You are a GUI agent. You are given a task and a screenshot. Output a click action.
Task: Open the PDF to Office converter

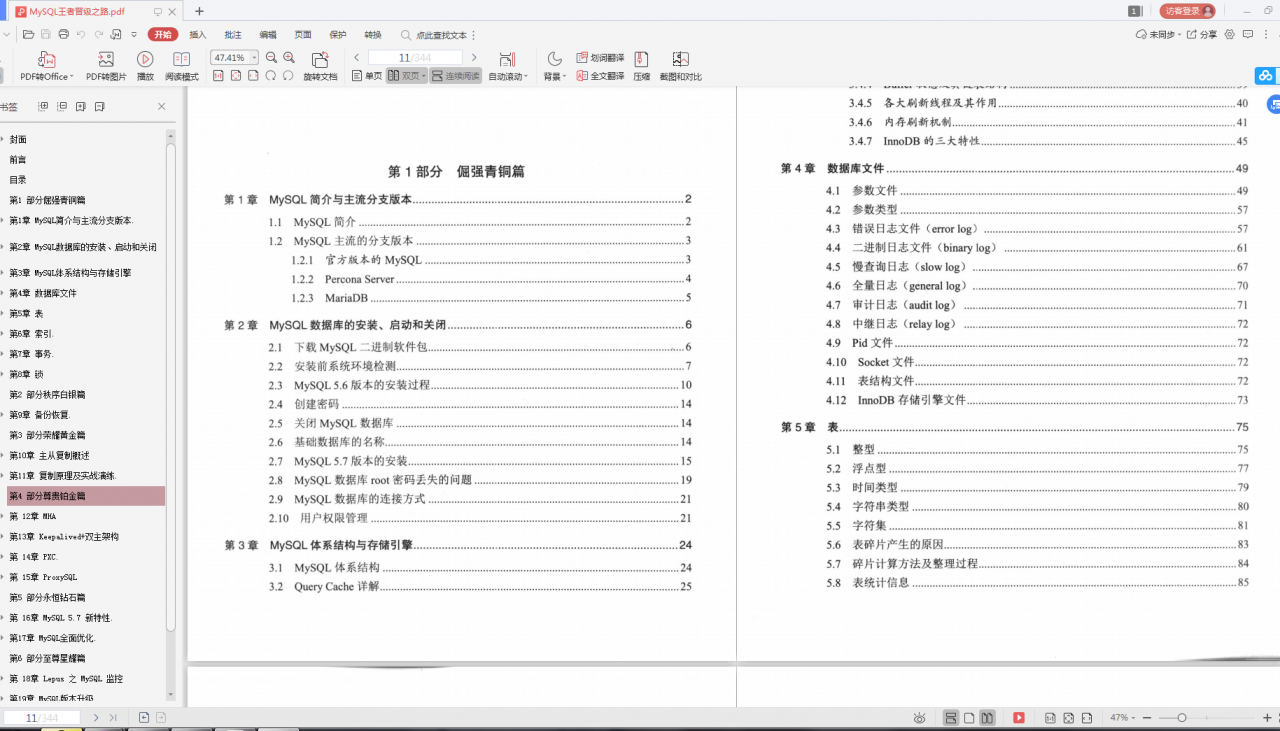pos(46,65)
